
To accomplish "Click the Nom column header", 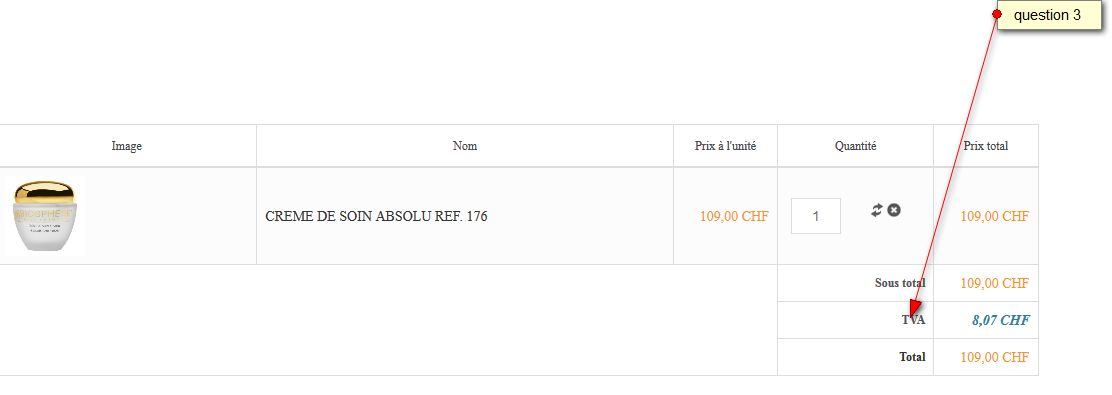I will [465, 146].
